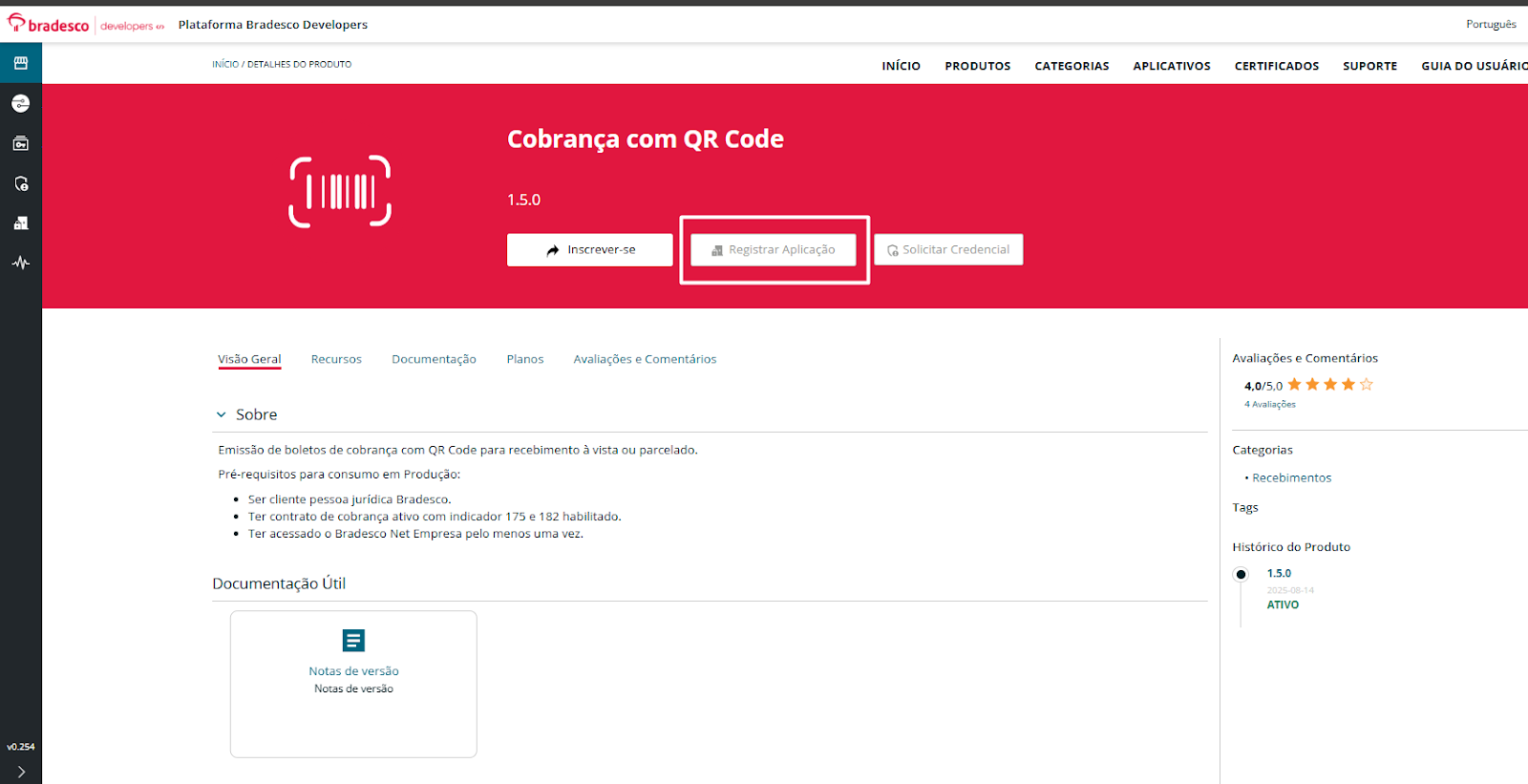Viewport: 1528px width, 784px height.
Task: Expand the sidebar with the bottom chevron
Action: [x=21, y=772]
